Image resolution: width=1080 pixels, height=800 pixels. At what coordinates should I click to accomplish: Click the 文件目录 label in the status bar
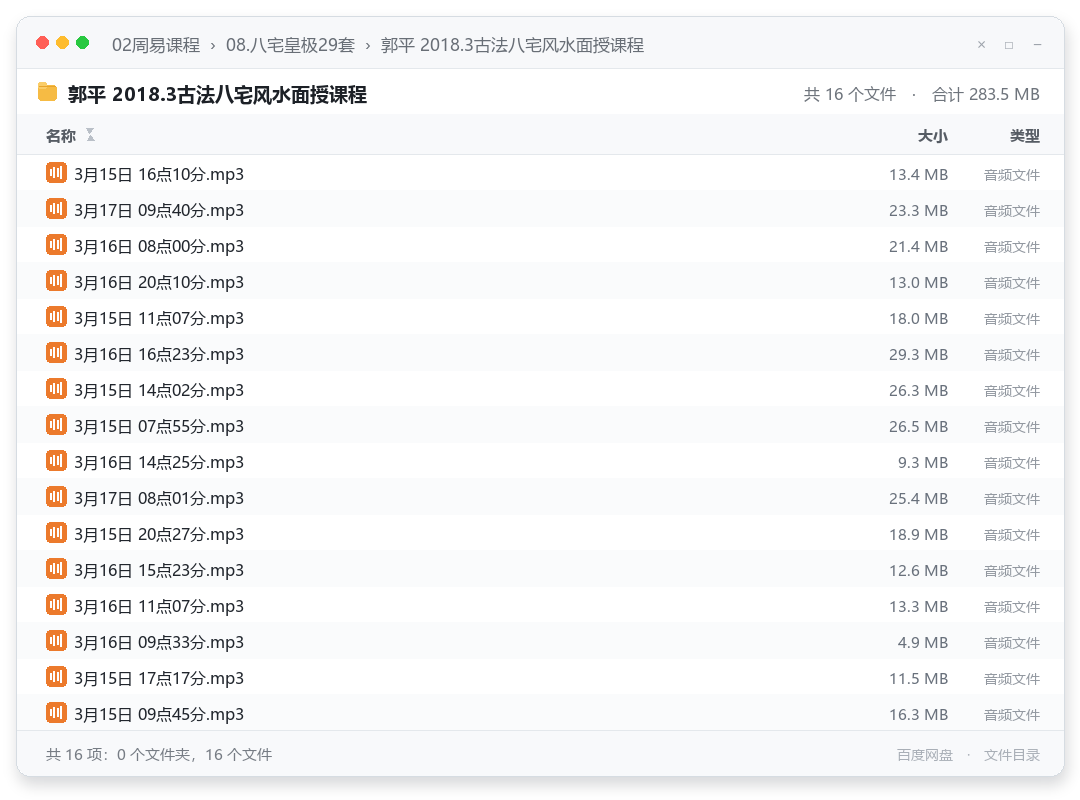[x=1012, y=755]
